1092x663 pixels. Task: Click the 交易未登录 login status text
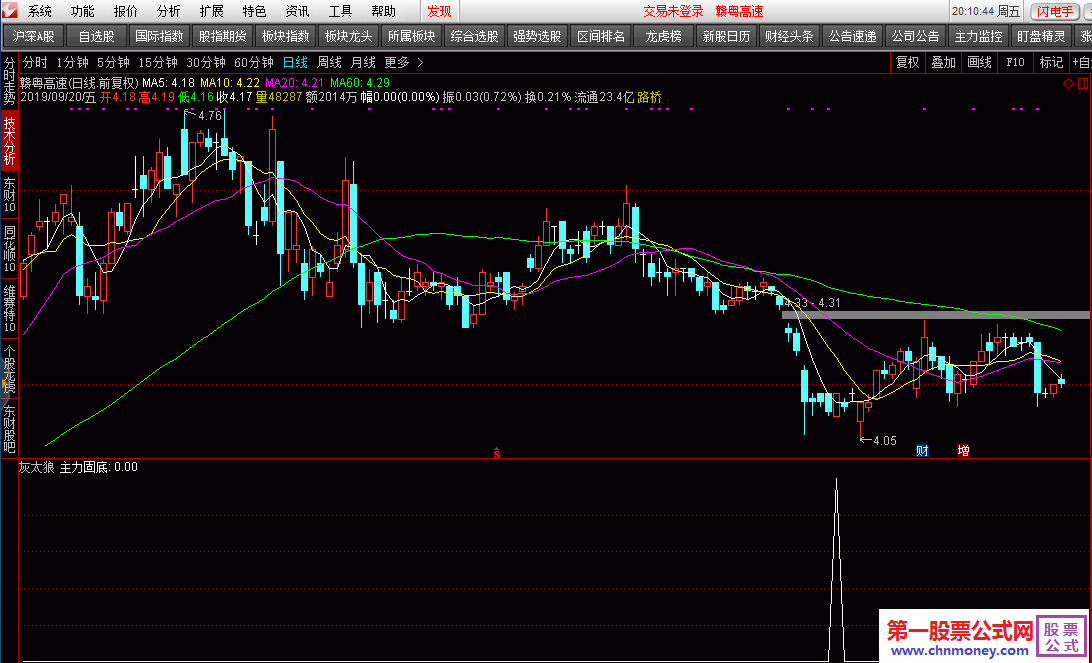(x=673, y=11)
